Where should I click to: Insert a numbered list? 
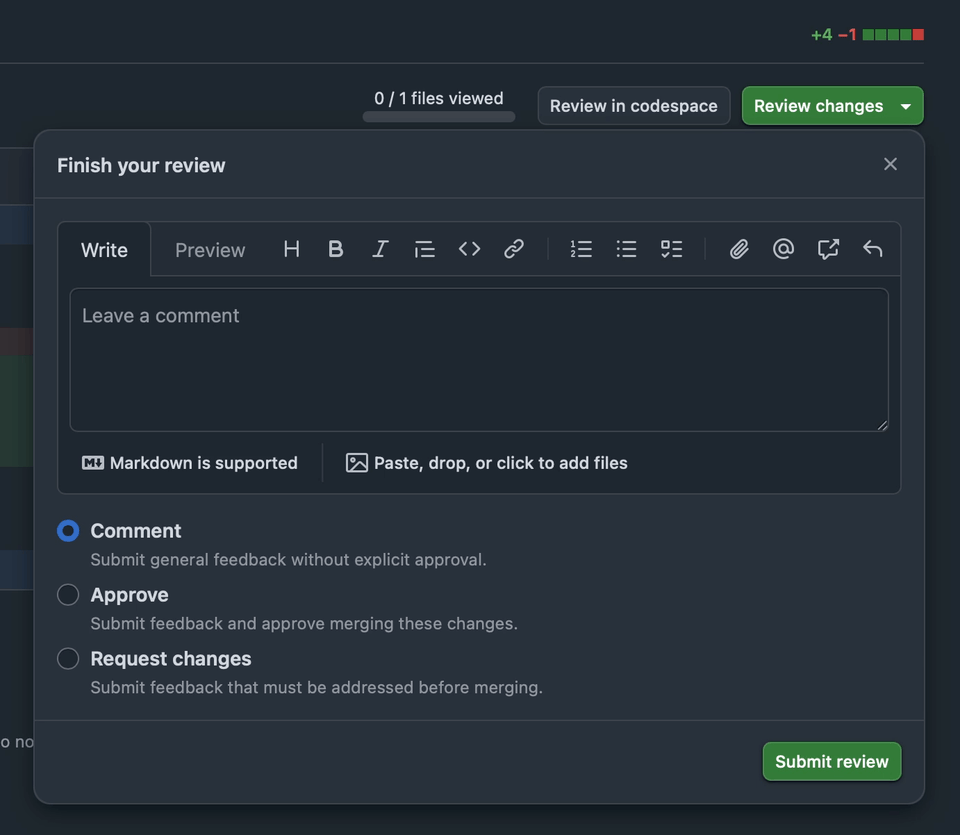coord(581,249)
